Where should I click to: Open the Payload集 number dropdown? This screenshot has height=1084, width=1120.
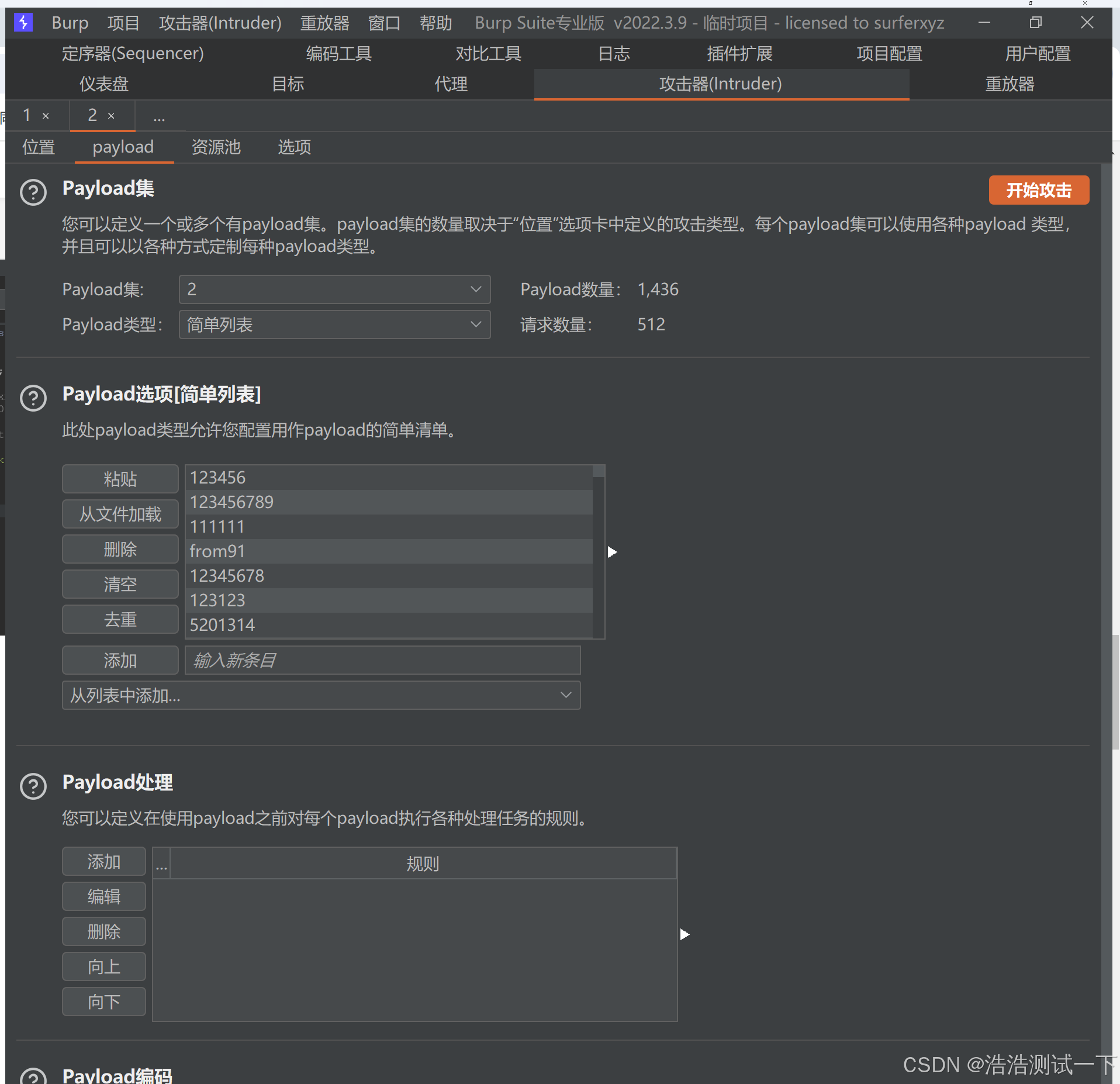pos(334,289)
